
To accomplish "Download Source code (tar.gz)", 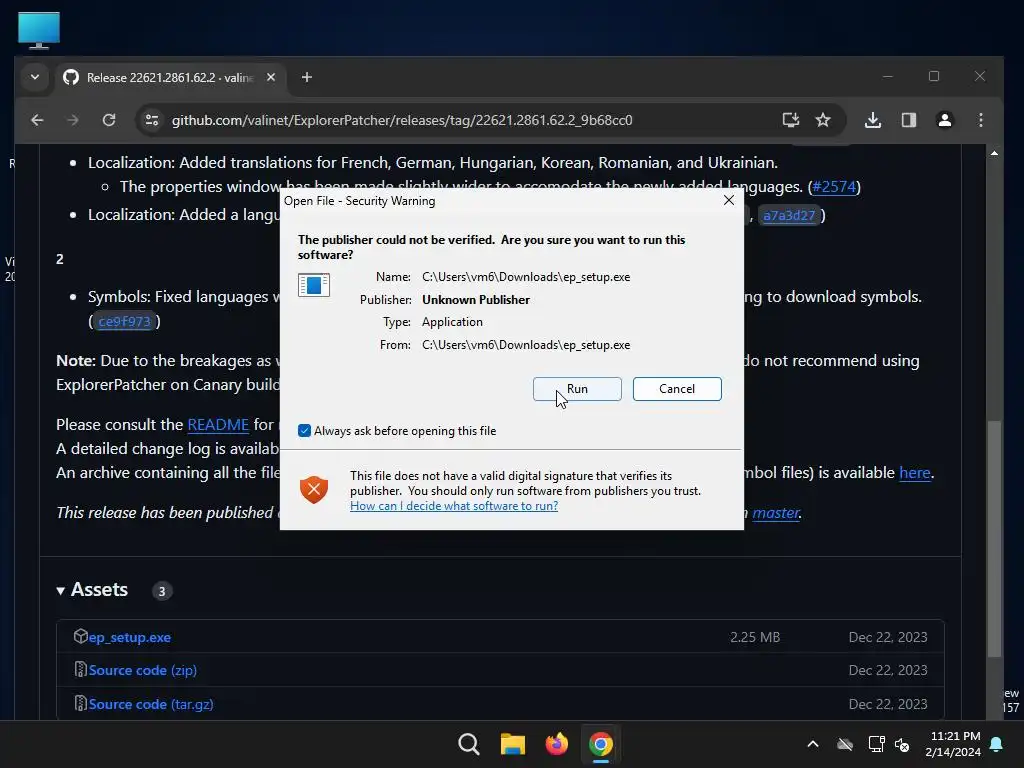I will pos(151,704).
